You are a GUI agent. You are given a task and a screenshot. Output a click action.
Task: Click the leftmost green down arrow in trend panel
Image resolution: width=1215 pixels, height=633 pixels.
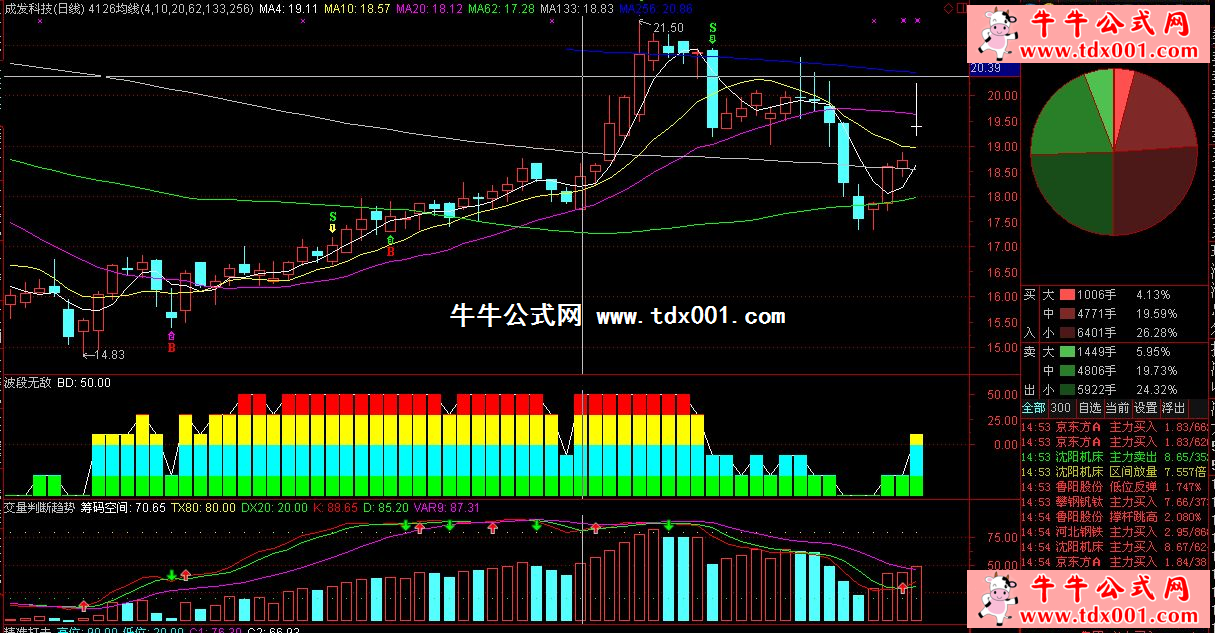point(172,574)
